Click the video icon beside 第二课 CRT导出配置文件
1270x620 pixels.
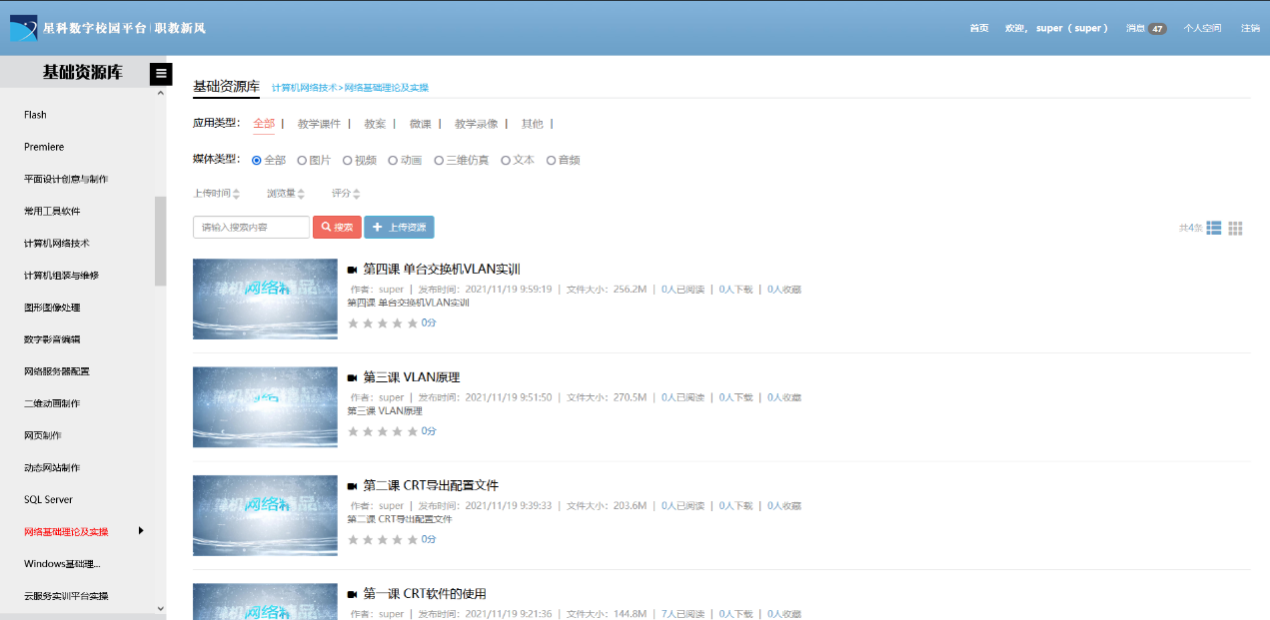coord(352,486)
